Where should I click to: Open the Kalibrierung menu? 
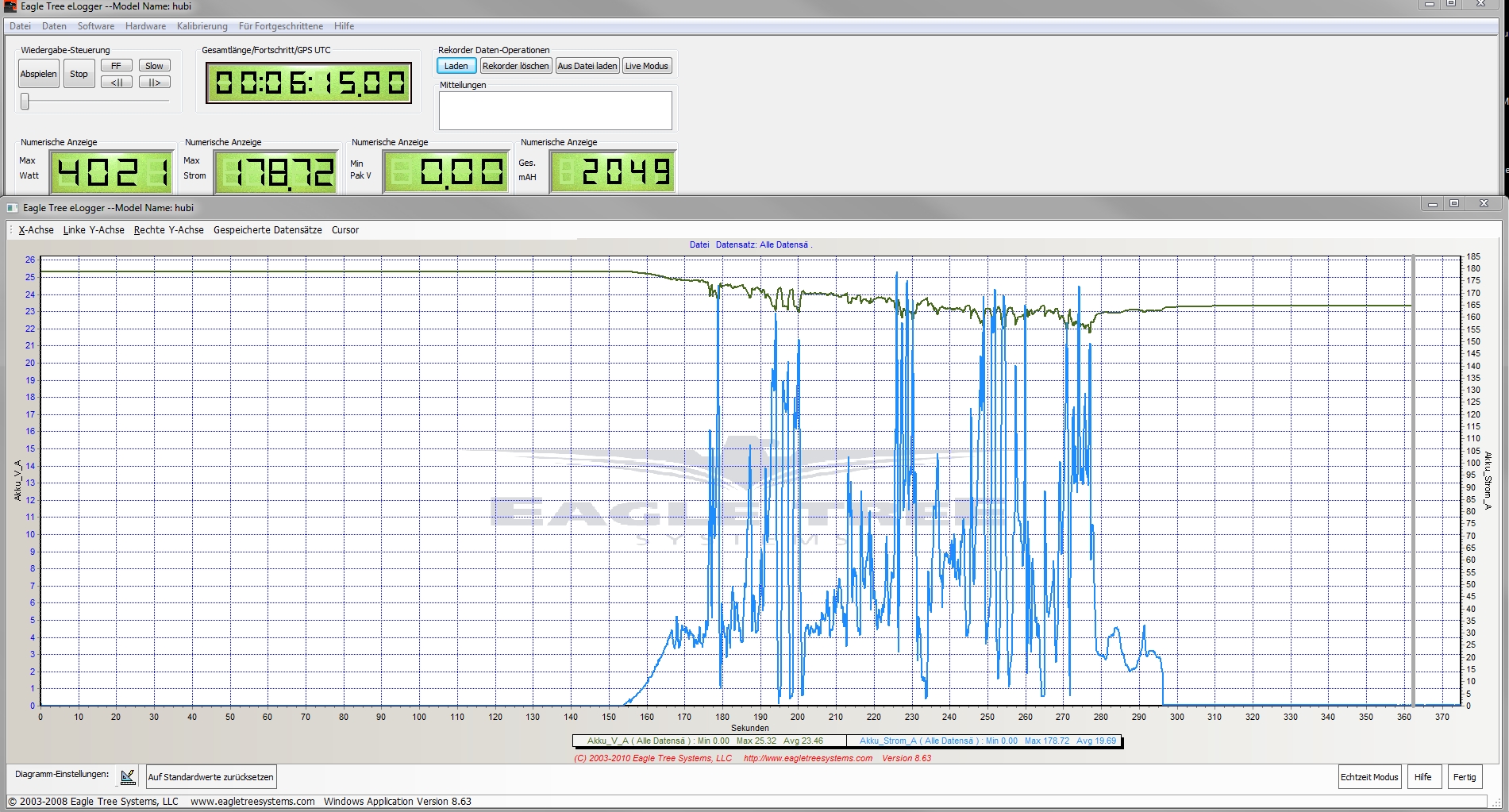[x=202, y=26]
